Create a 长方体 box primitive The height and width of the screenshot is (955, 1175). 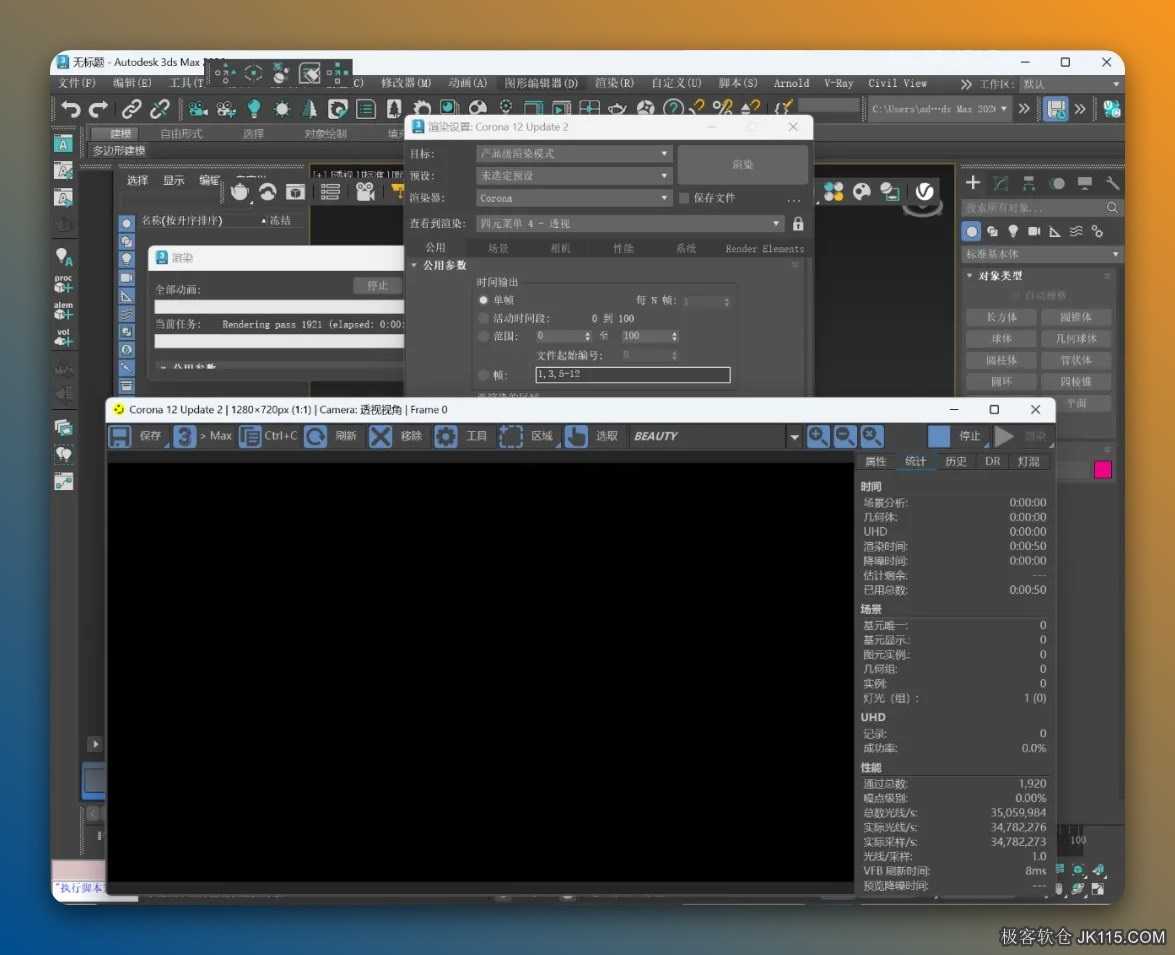[1001, 317]
